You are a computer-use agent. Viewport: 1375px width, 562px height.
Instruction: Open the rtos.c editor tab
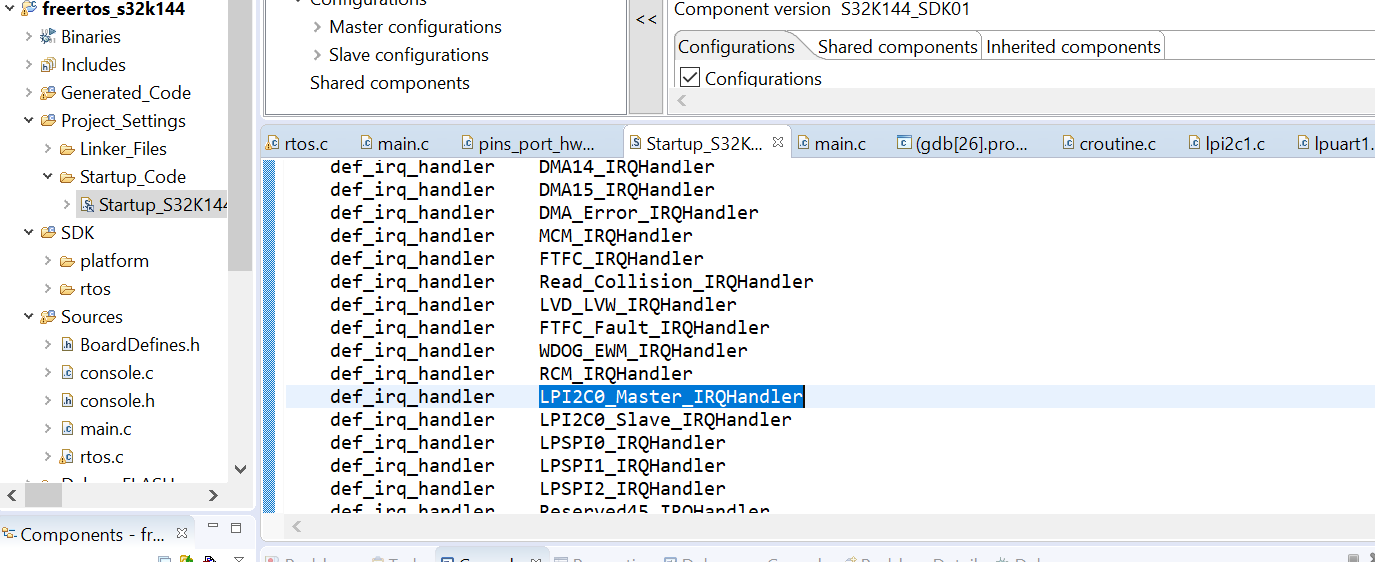[x=297, y=143]
